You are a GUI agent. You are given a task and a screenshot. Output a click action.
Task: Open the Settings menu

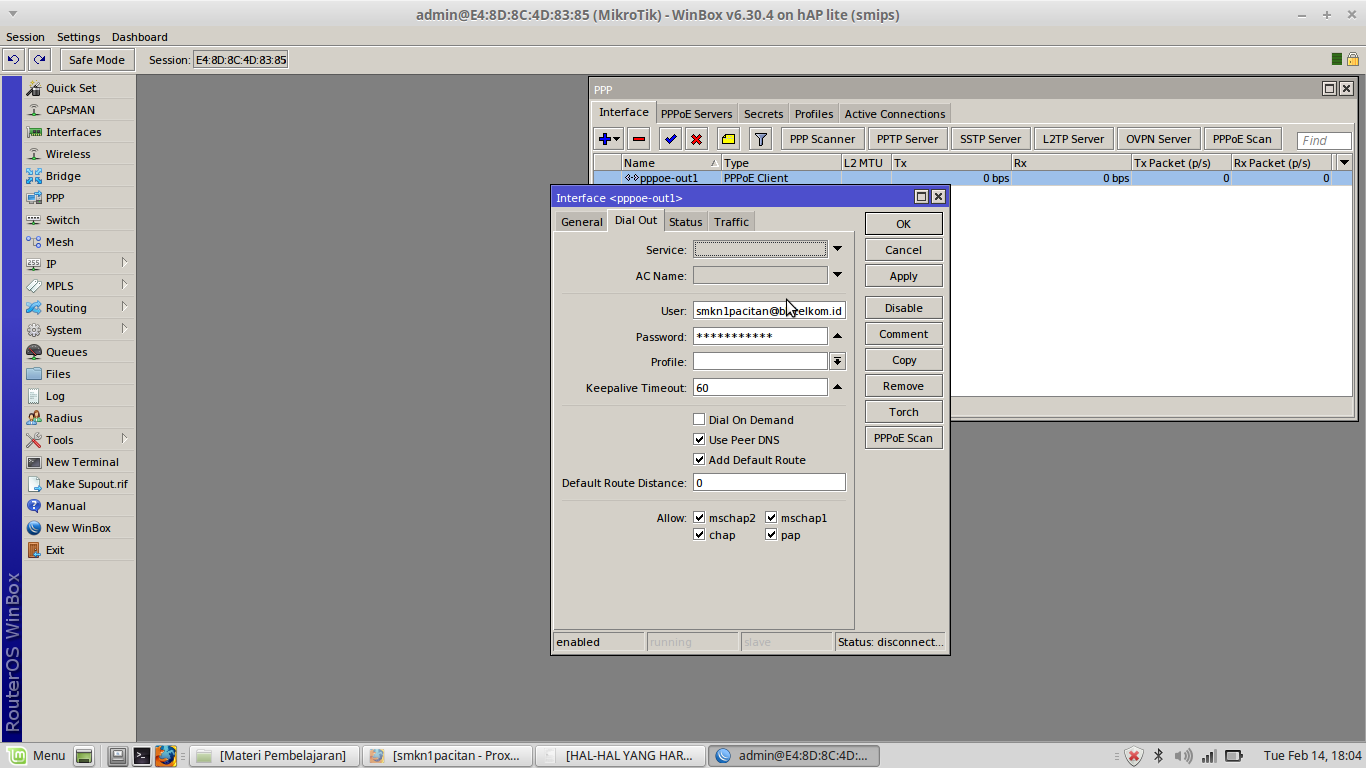coord(78,37)
